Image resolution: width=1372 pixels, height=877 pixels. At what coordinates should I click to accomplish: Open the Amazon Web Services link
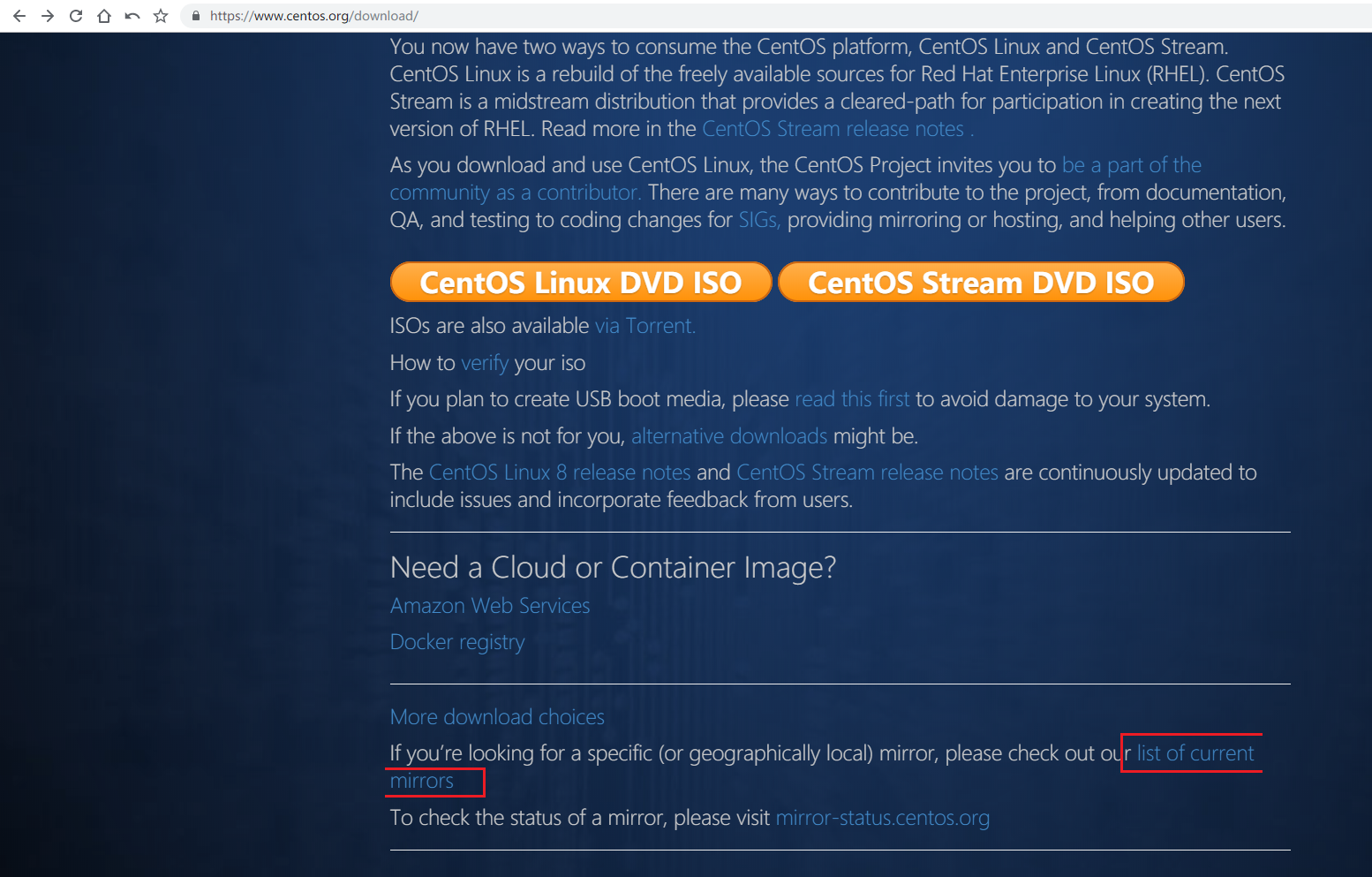coord(490,606)
